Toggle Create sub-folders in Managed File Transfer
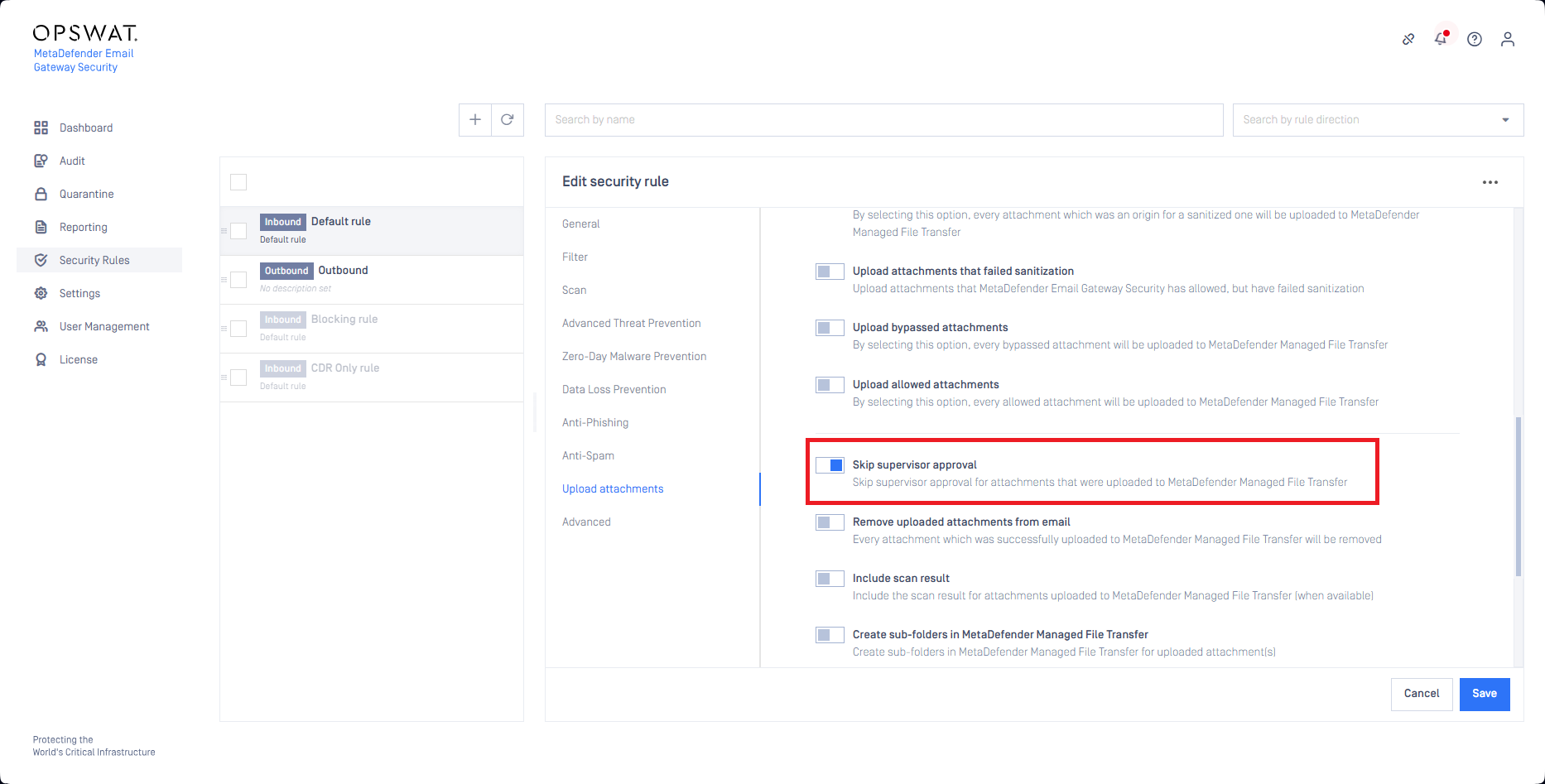 tap(830, 635)
